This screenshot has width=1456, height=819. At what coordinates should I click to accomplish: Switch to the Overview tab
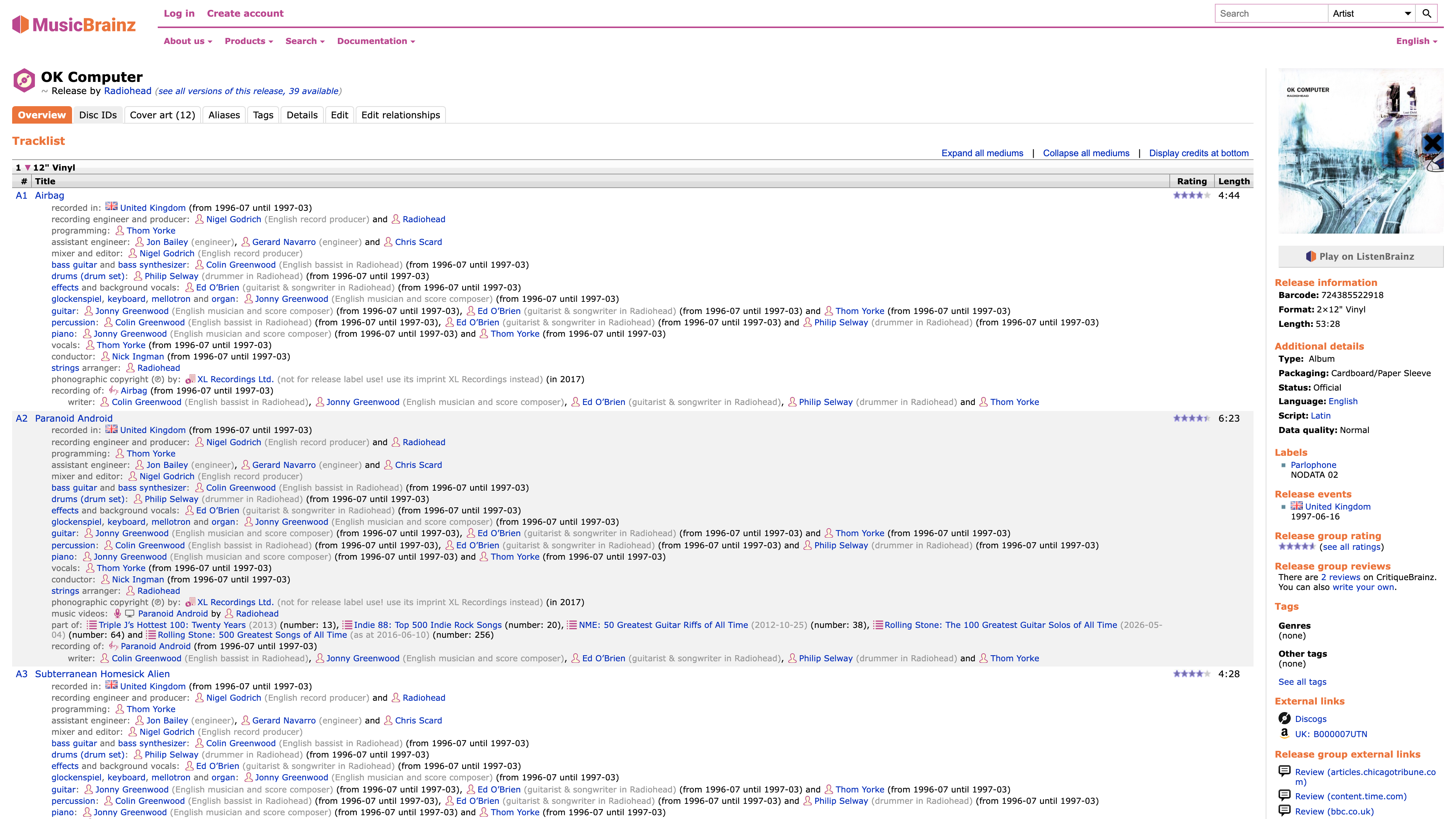point(42,115)
